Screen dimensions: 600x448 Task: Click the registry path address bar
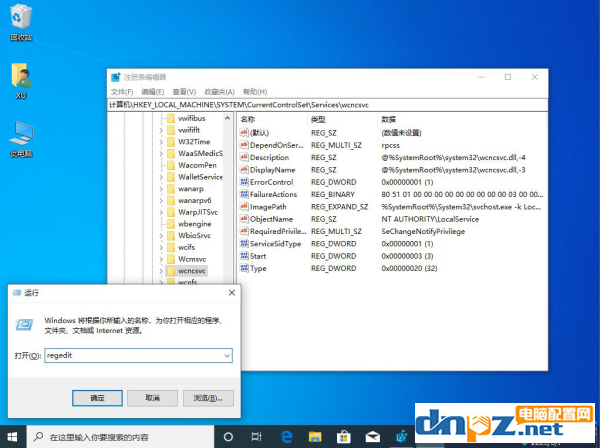pos(327,105)
